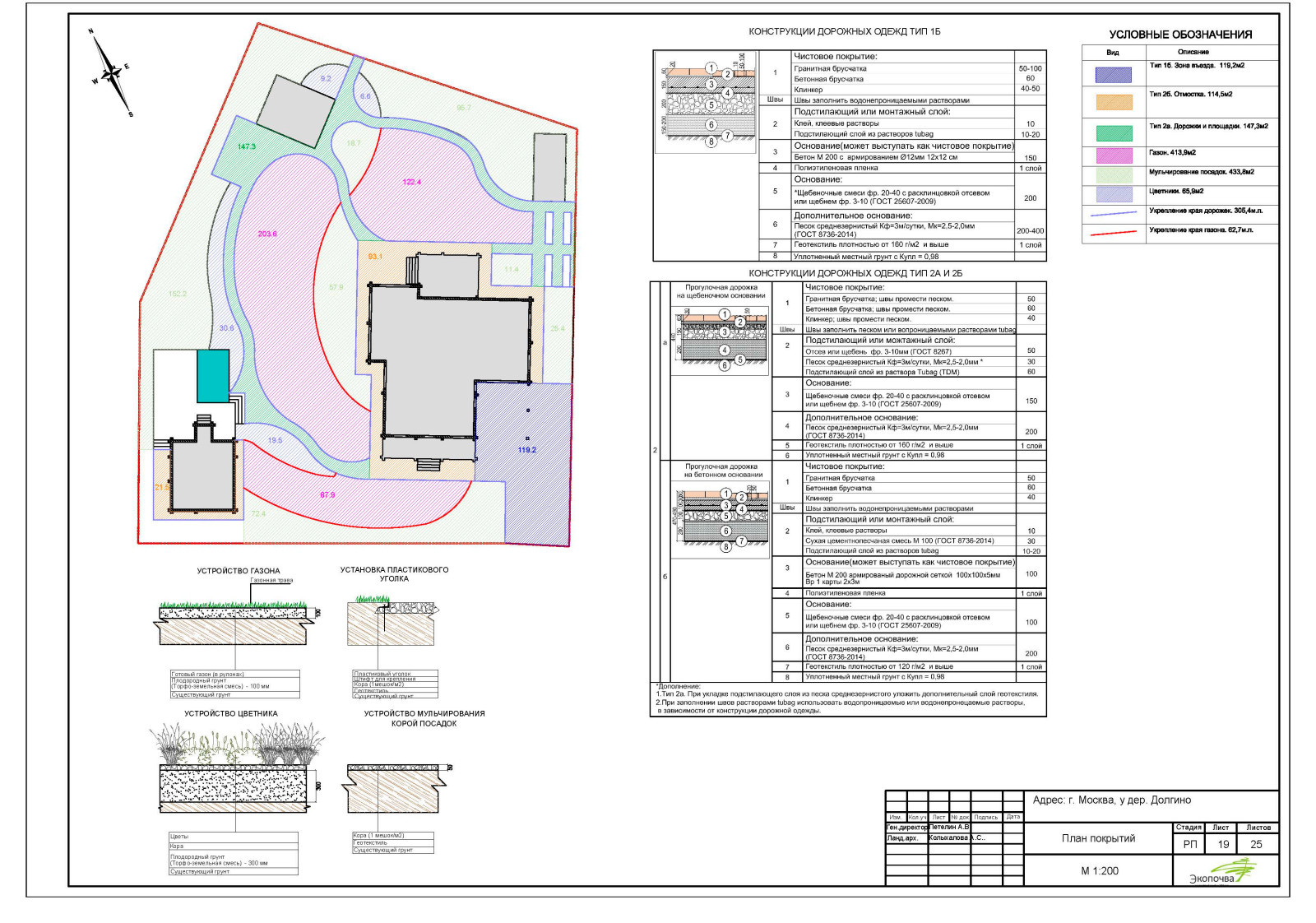This screenshot has height=923, width=1316.
Task: Click the 119.2 driveway area label
Action: [x=526, y=450]
